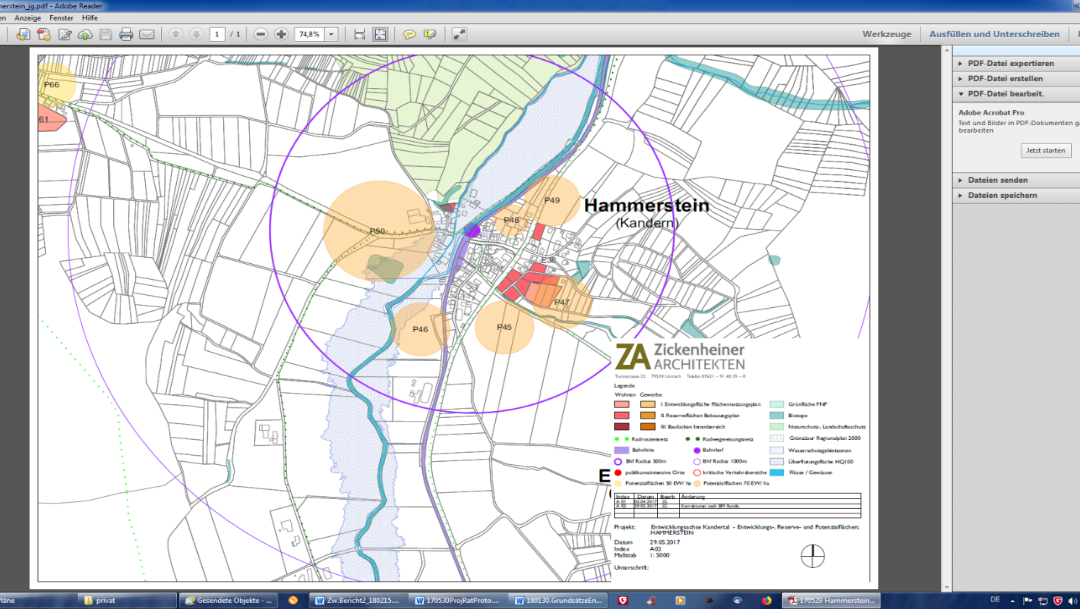Go to previous page arrow icon
Screen dimensions: 1080x609
coord(176,34)
